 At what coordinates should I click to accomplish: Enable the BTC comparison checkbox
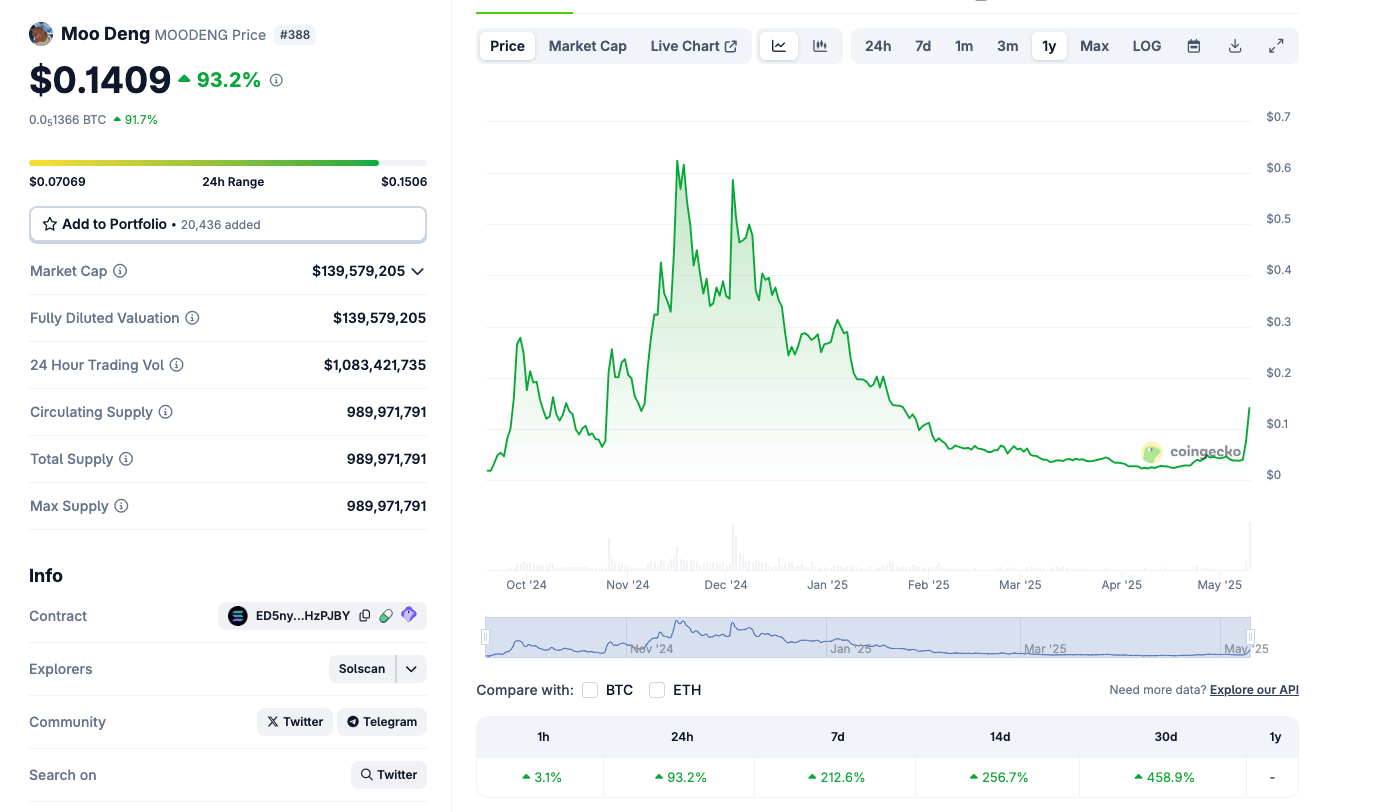tap(589, 690)
